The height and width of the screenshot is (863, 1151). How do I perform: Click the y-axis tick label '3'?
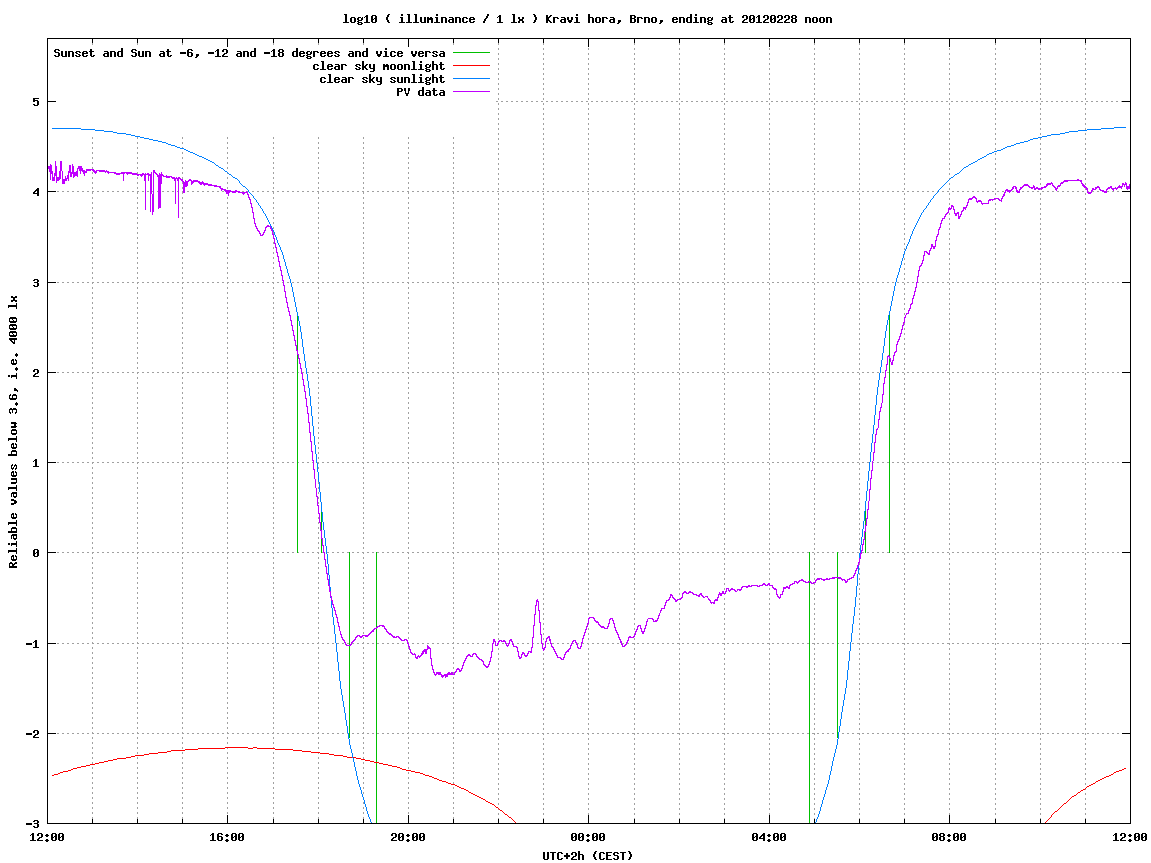[36, 283]
